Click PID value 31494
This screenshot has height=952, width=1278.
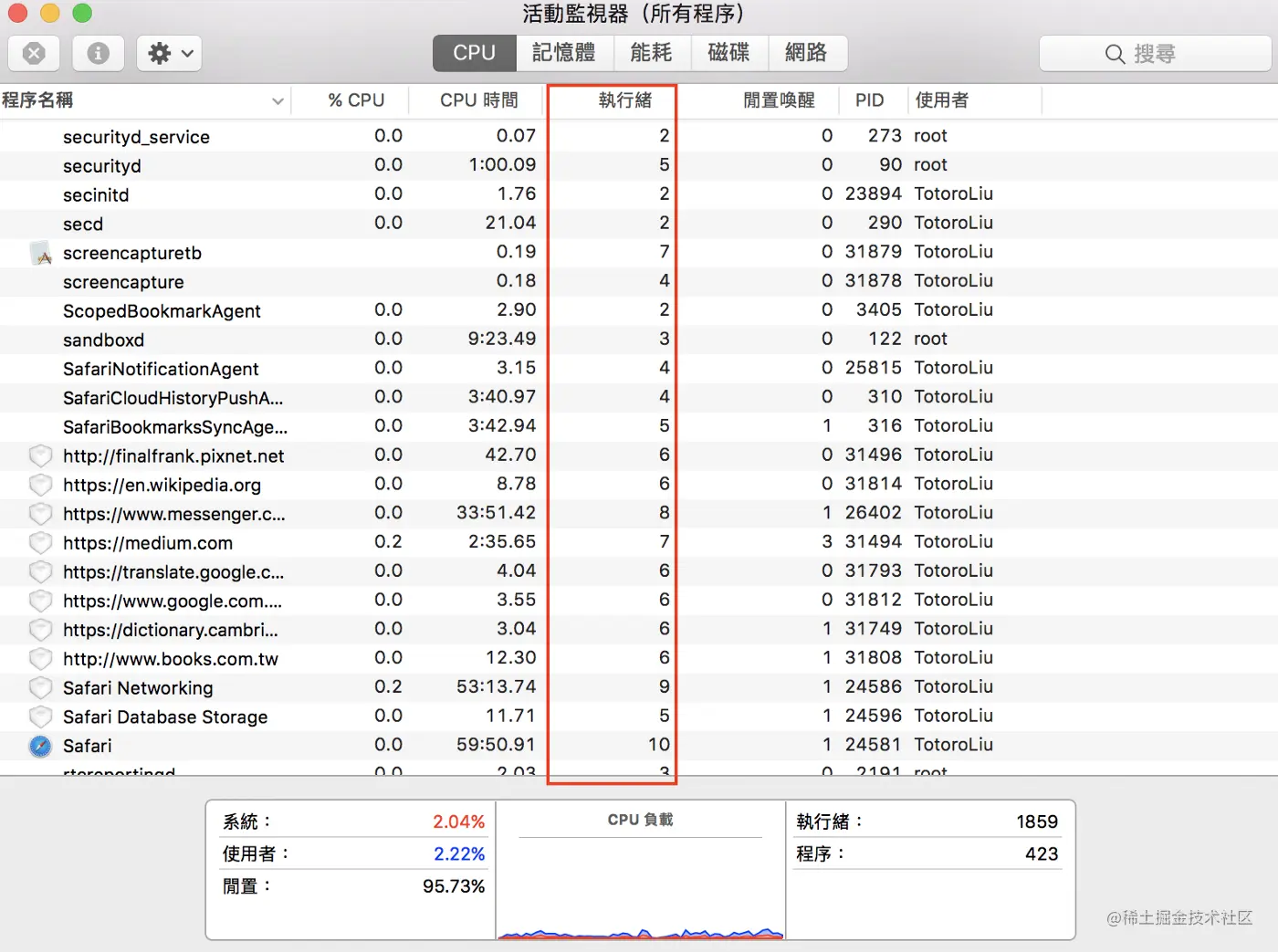tap(874, 542)
